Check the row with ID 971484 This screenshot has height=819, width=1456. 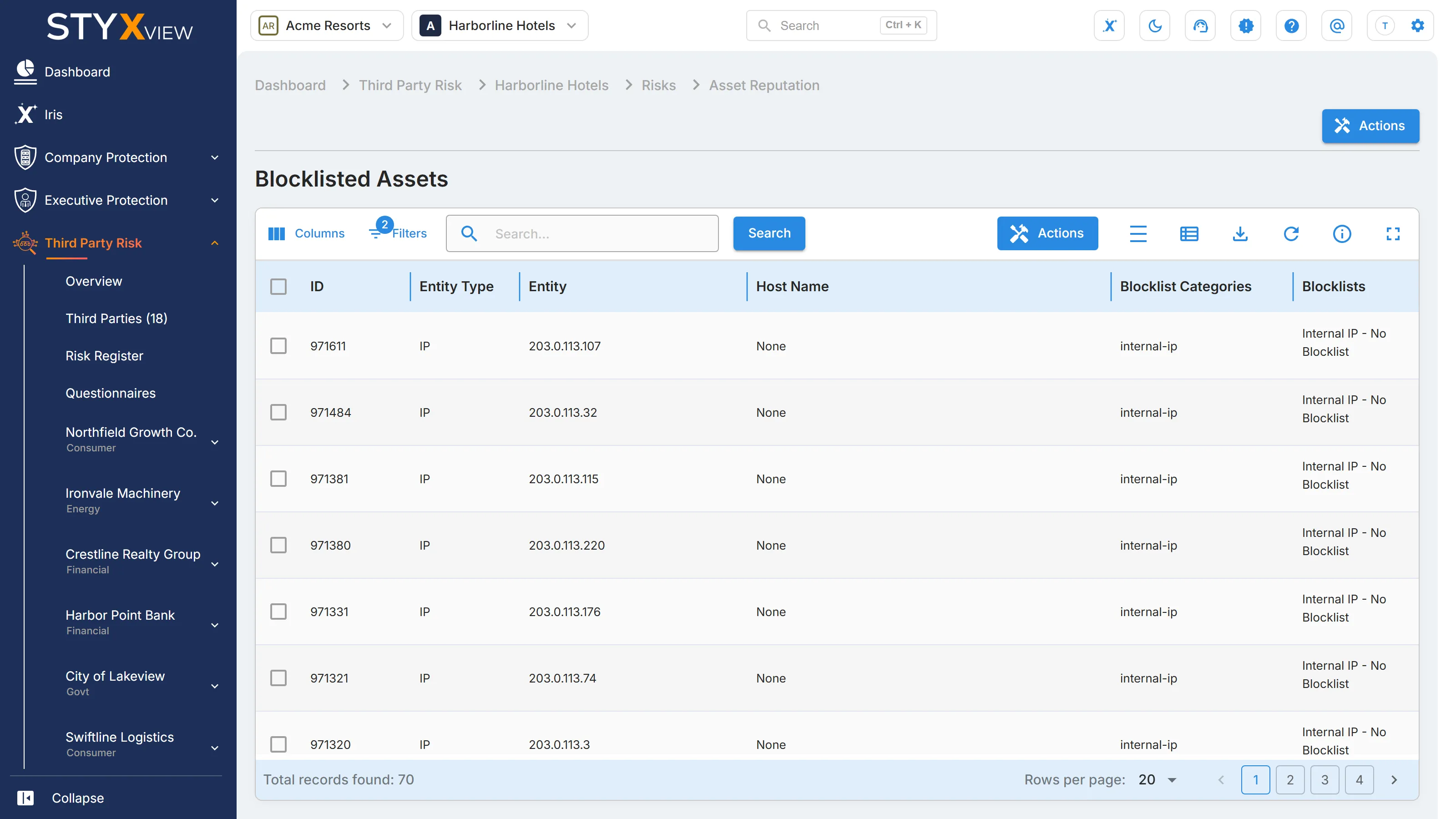point(278,412)
